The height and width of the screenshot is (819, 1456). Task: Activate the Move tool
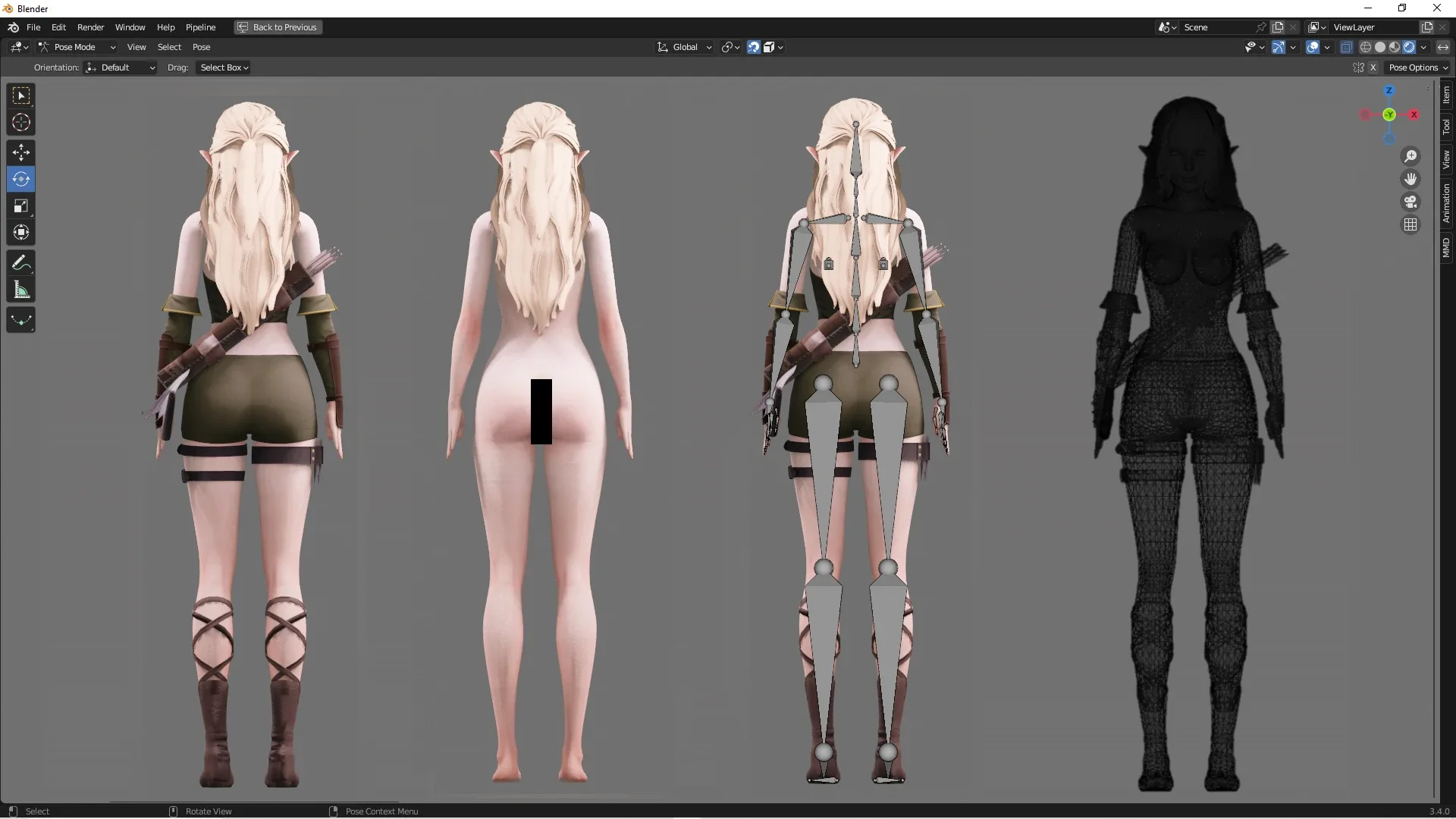(20, 152)
